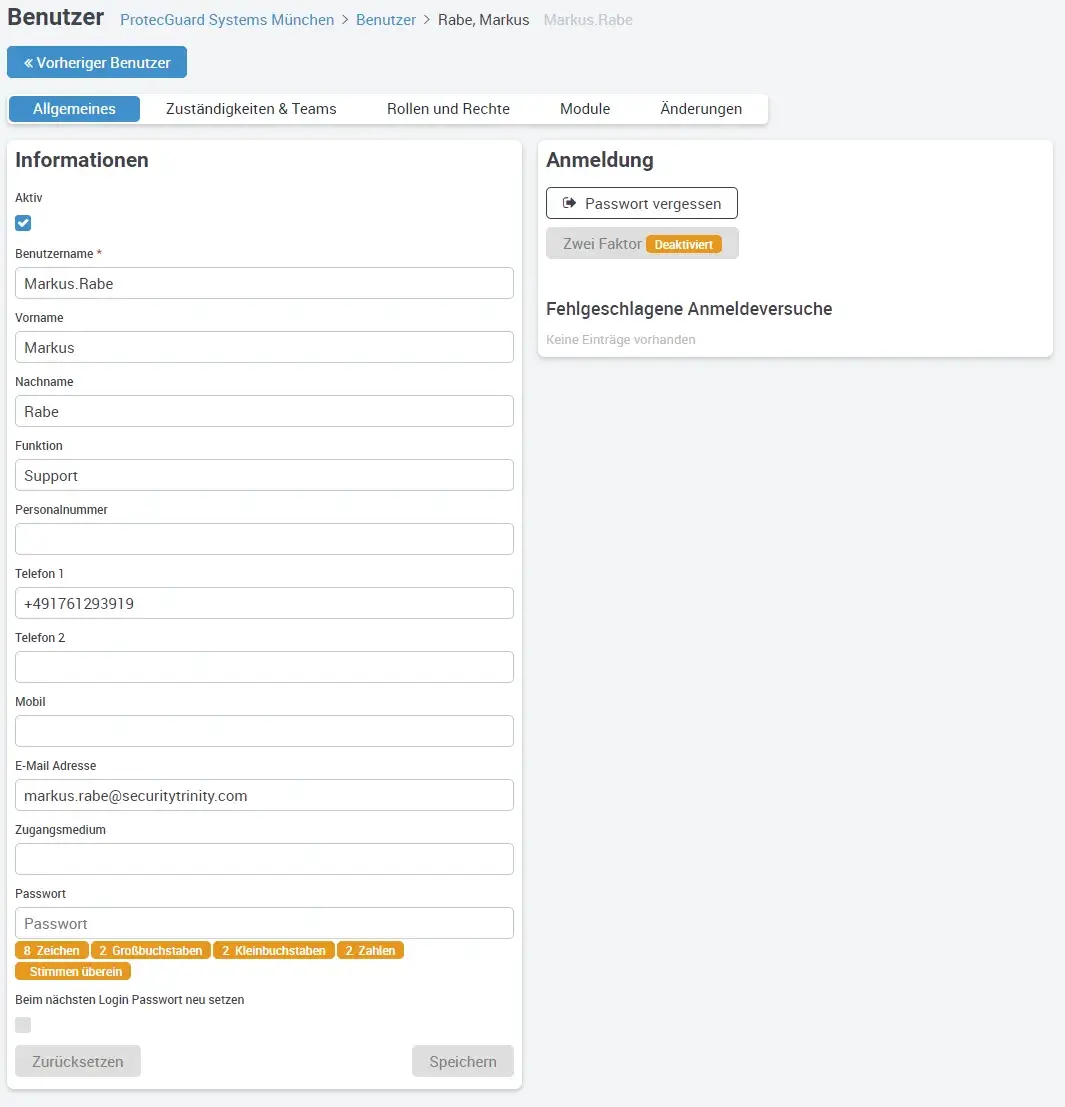This screenshot has width=1065, height=1107.
Task: Open the Zuständigkeiten & Teams tab
Action: 250,109
